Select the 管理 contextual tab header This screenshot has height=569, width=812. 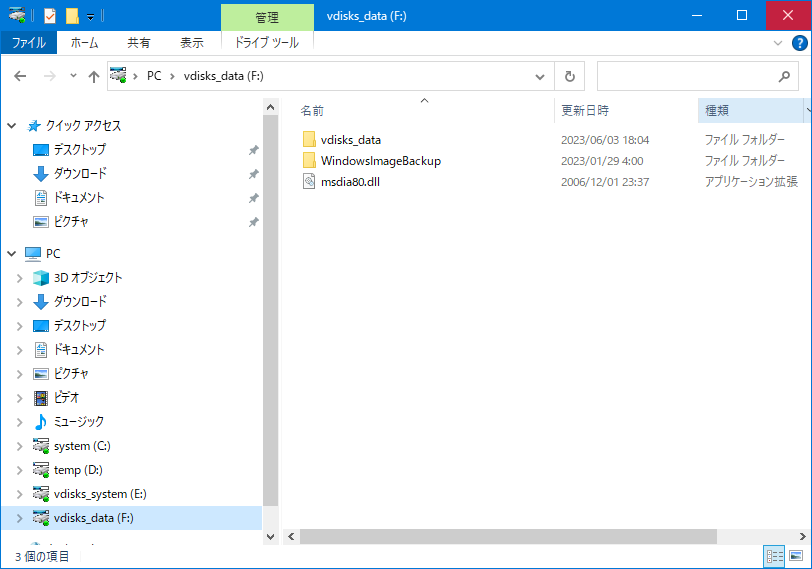[267, 17]
